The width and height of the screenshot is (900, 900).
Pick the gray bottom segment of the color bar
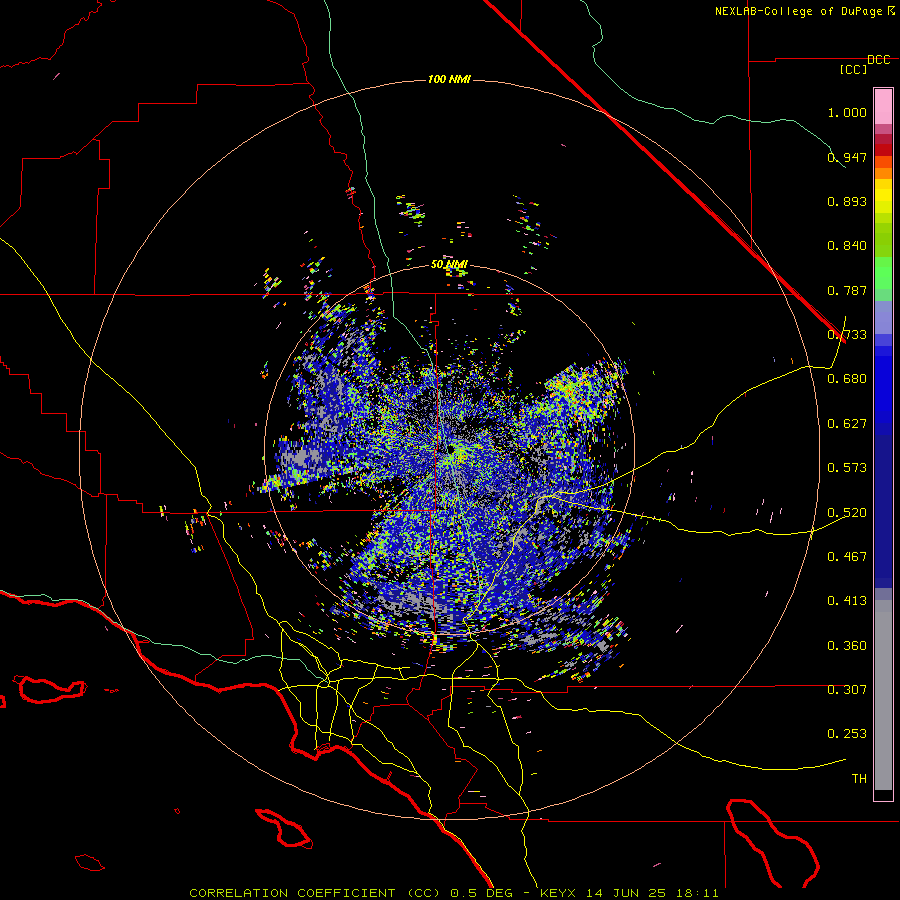pyautogui.click(x=883, y=695)
